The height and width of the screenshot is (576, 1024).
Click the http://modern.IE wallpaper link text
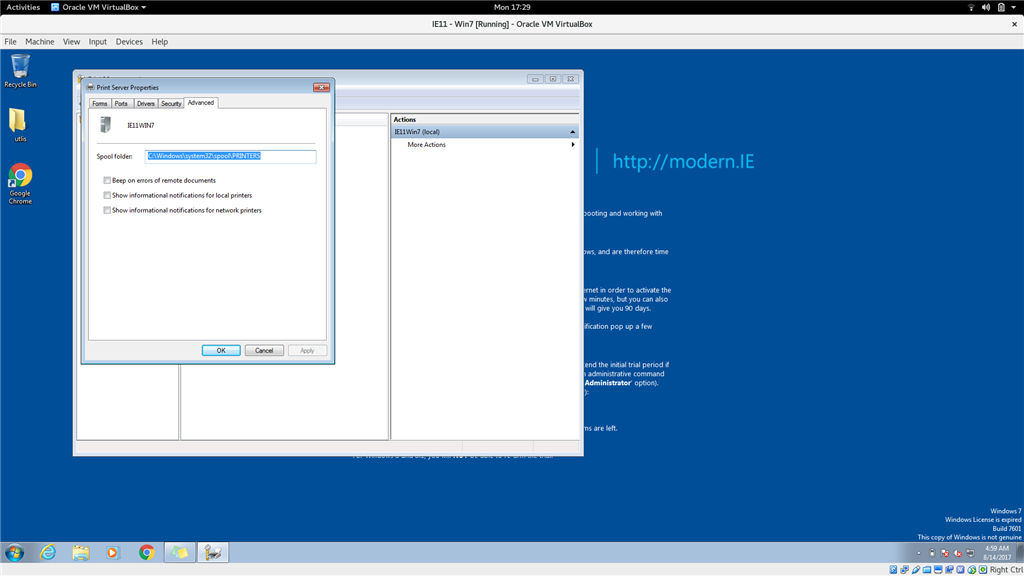click(x=683, y=161)
